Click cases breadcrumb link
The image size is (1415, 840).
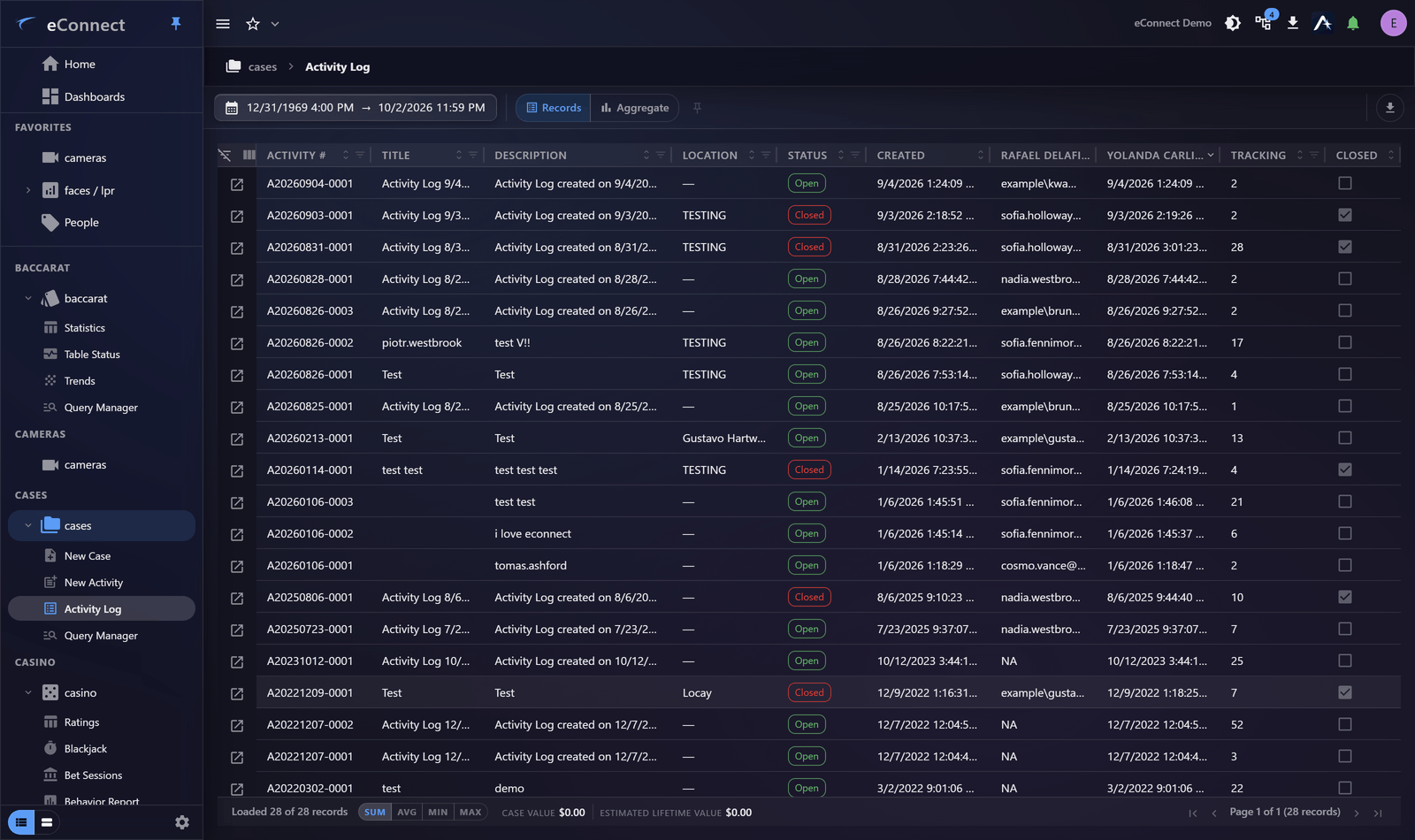pos(263,67)
